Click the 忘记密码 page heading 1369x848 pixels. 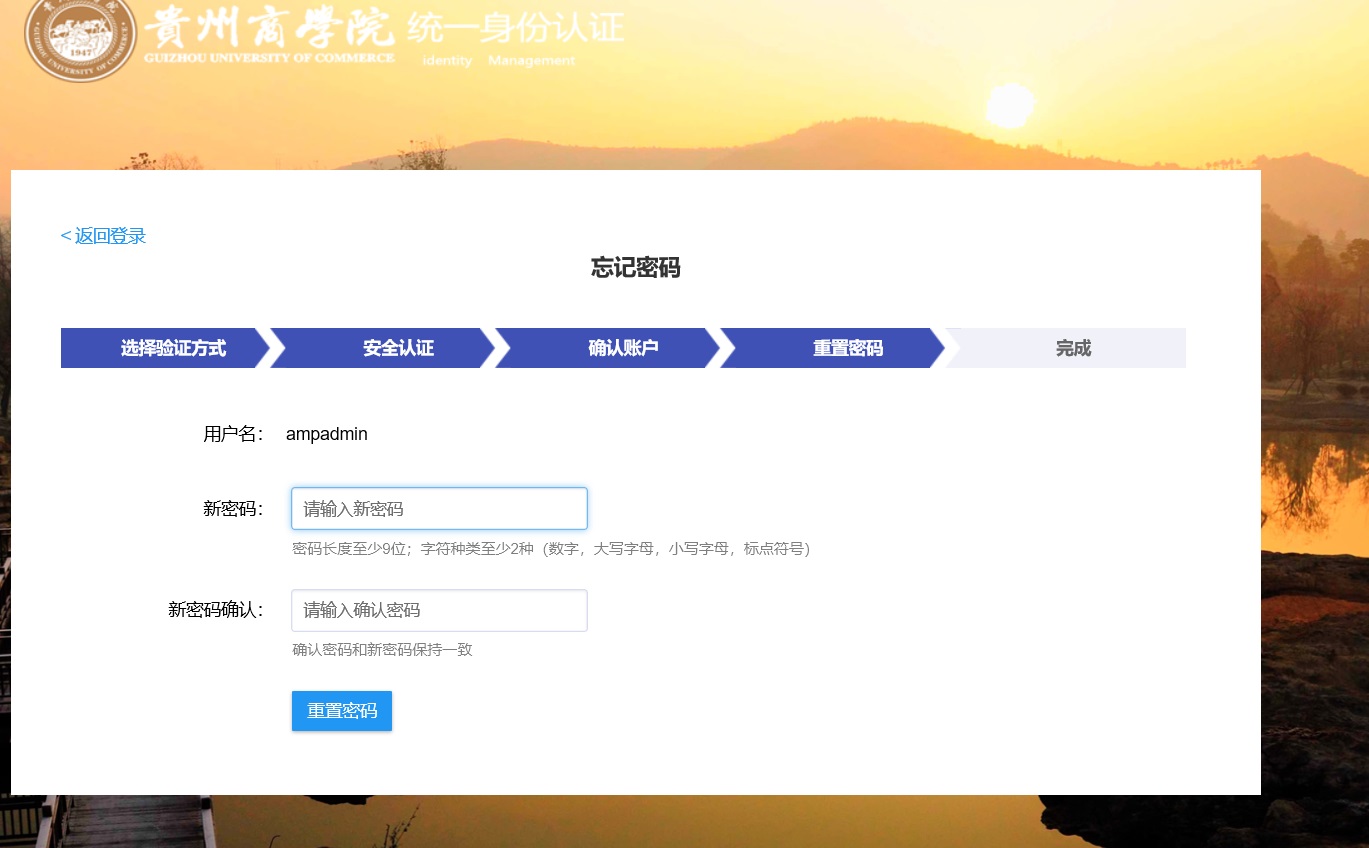click(x=635, y=268)
